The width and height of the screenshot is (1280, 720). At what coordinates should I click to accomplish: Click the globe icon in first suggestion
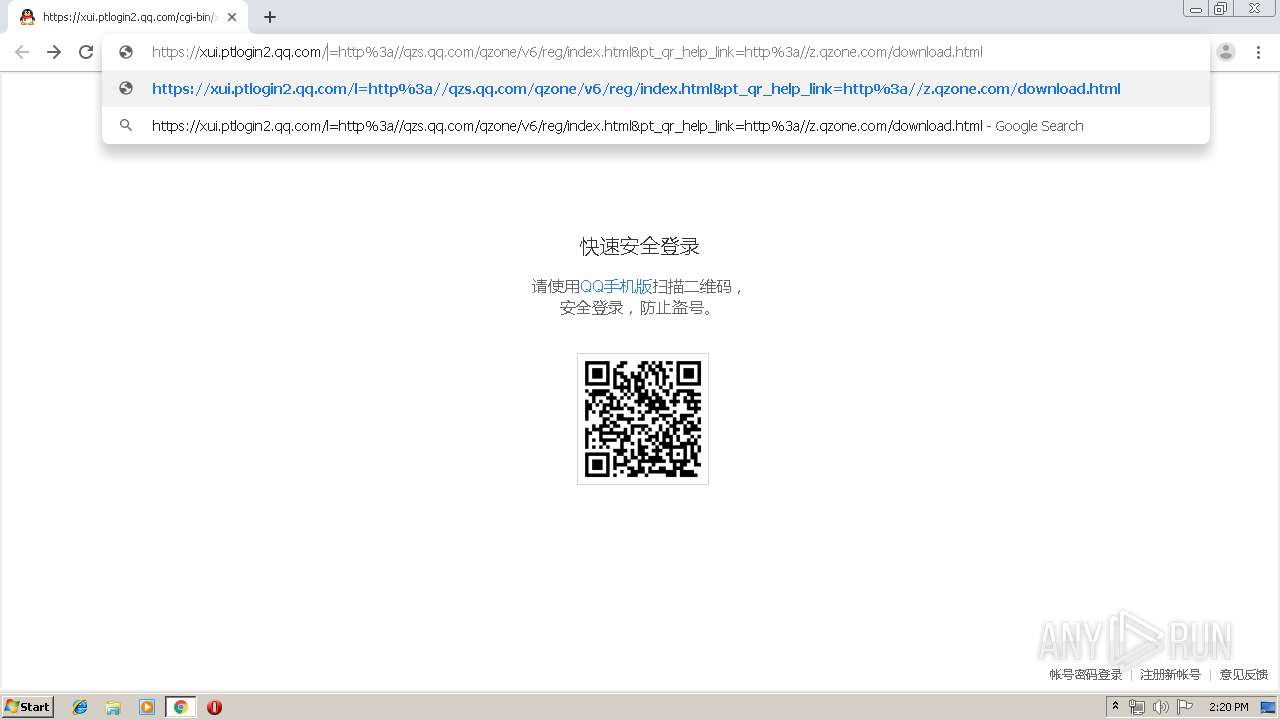coord(126,88)
